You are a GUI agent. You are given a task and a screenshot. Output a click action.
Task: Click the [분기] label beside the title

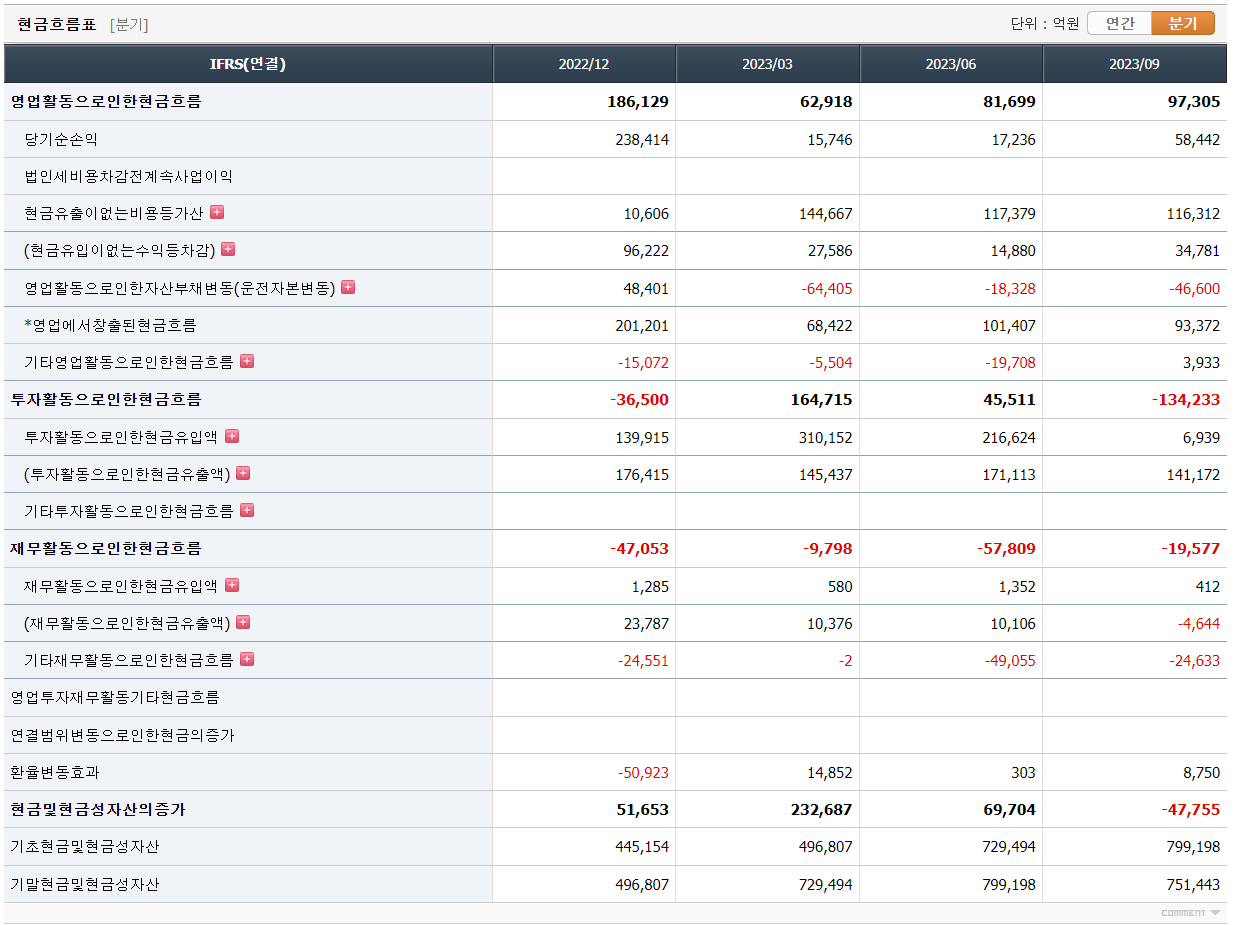click(129, 24)
